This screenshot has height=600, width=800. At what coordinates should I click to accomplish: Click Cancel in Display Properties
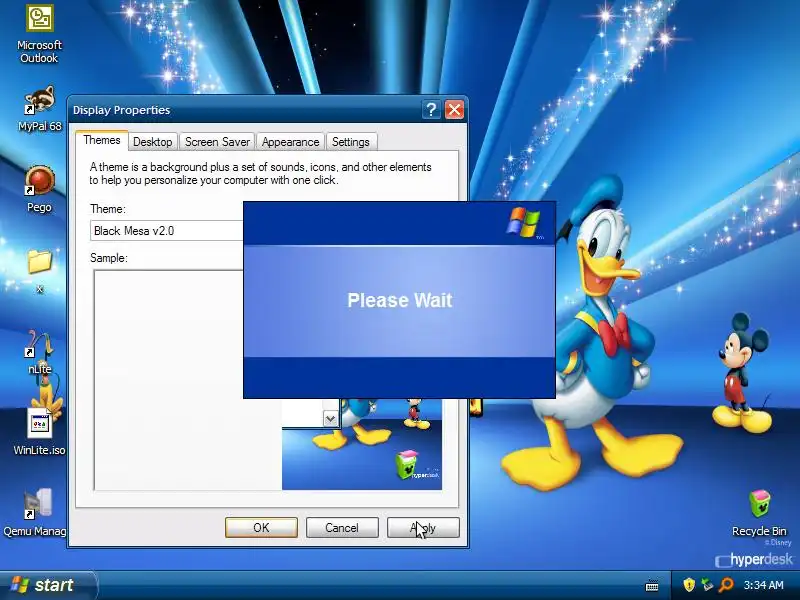pos(342,528)
